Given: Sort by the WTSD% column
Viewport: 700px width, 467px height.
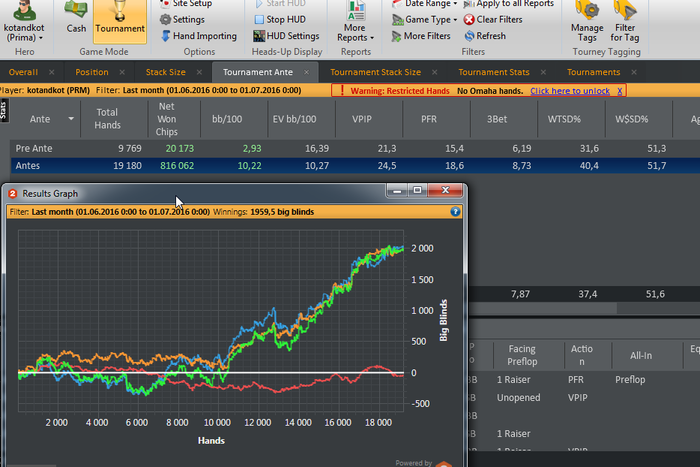Looking at the screenshot, I should click(x=564, y=119).
